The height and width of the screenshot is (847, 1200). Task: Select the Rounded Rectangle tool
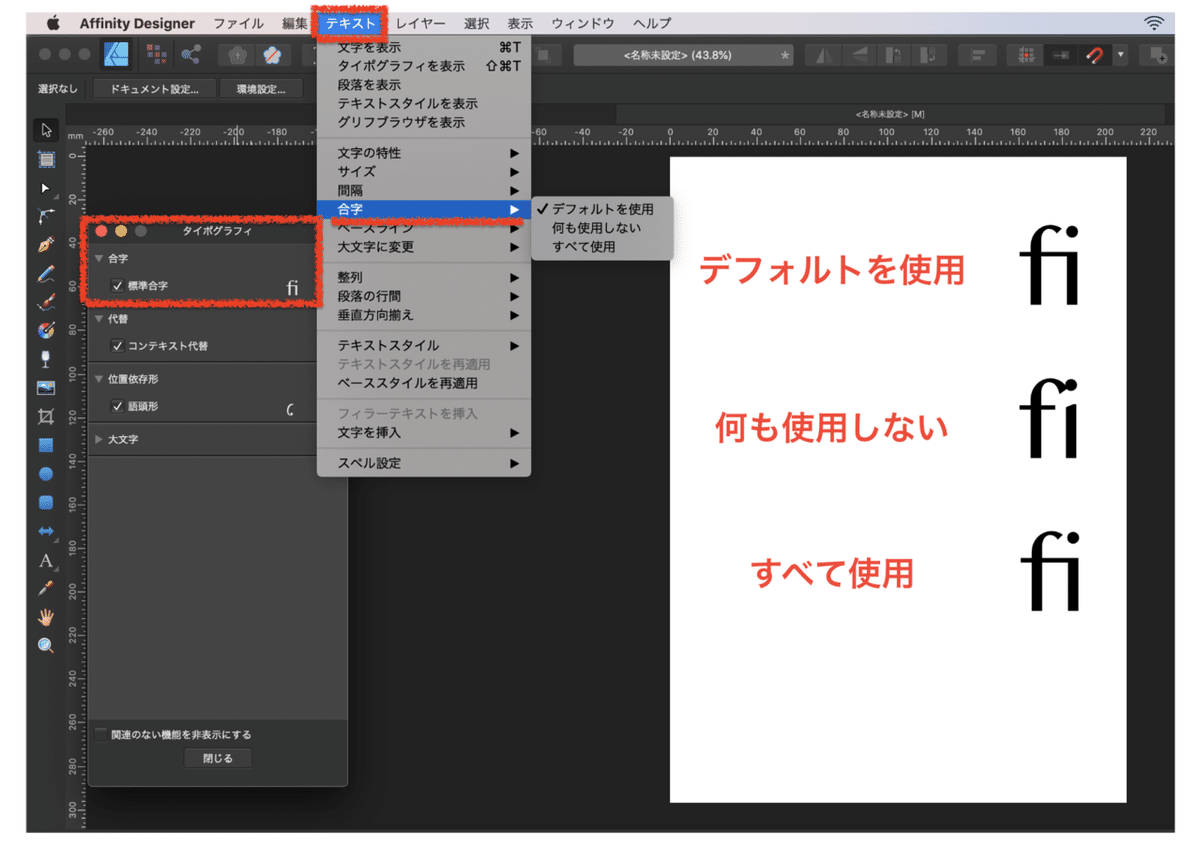[46, 502]
